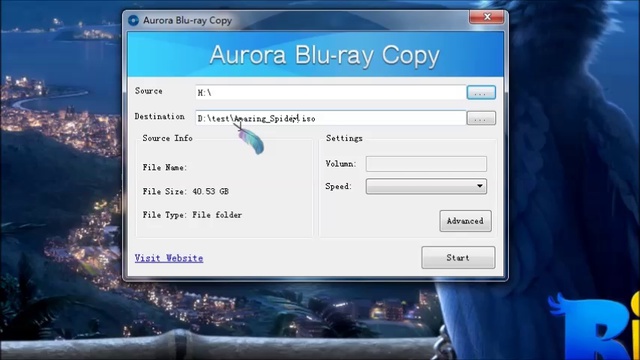Click the Aurora Blu-ray Copy banner heading
The image size is (640, 360).
coord(324,55)
